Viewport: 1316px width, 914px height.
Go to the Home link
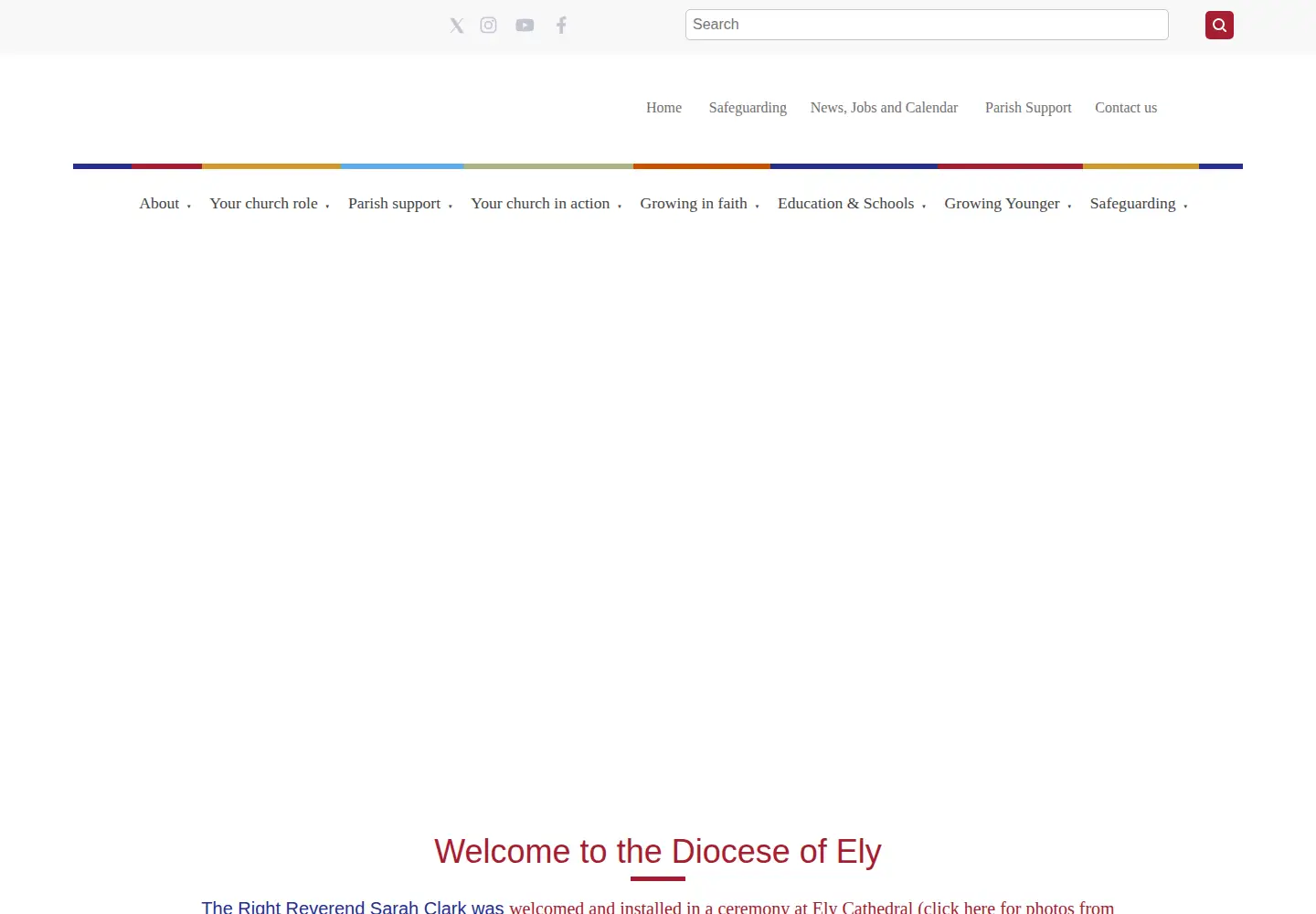pyautogui.click(x=663, y=108)
